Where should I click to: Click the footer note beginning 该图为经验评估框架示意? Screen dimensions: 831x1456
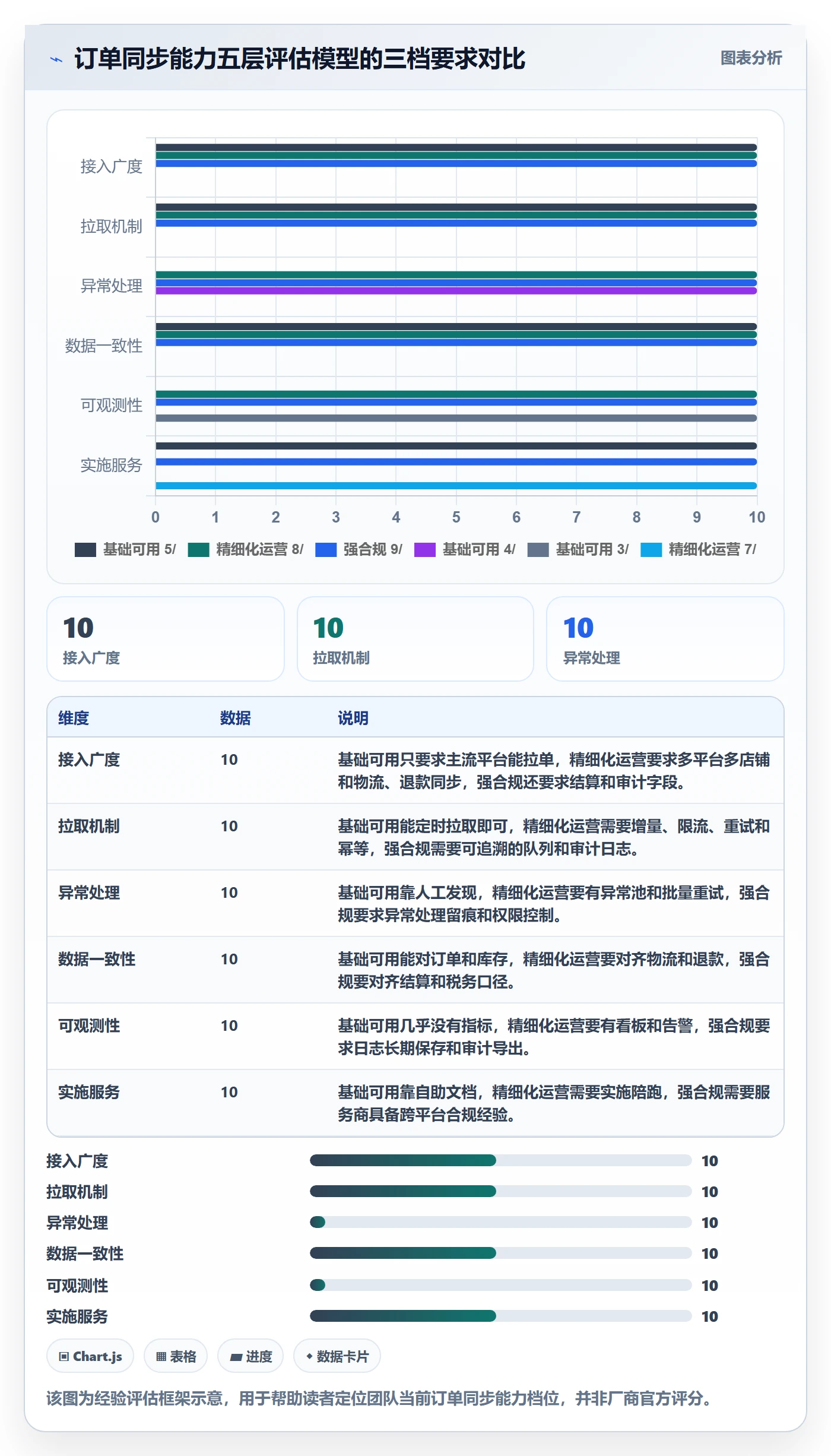(x=379, y=1398)
